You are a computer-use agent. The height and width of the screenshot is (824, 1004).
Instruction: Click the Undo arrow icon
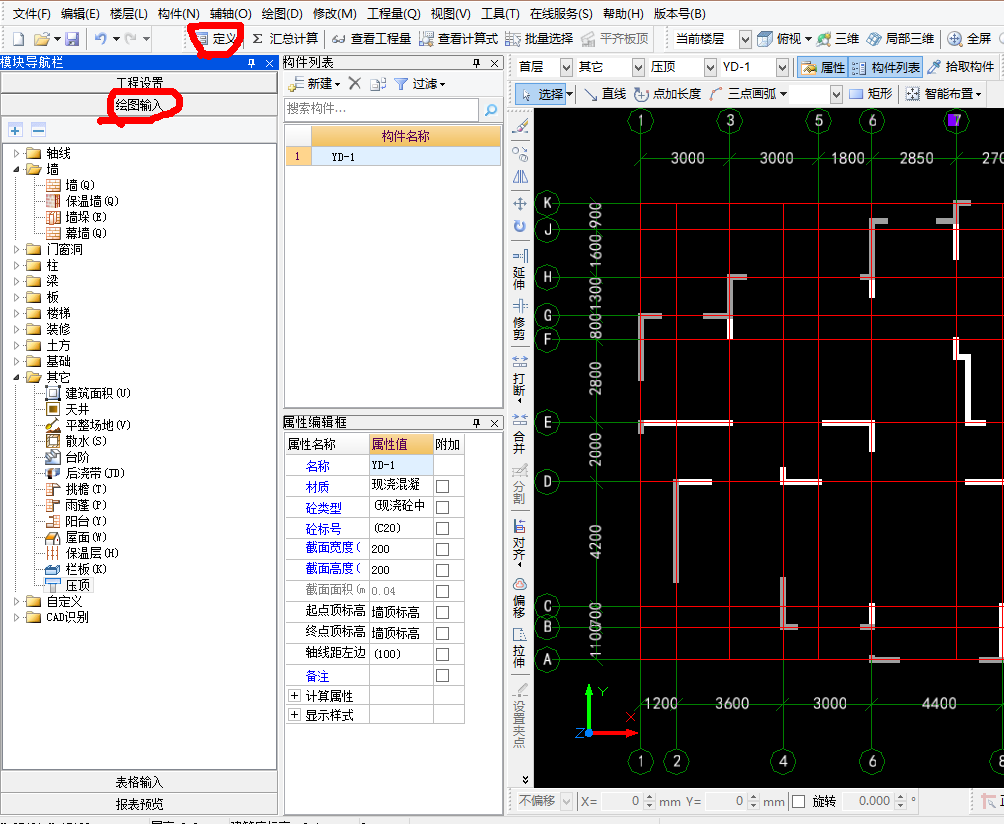[x=101, y=39]
